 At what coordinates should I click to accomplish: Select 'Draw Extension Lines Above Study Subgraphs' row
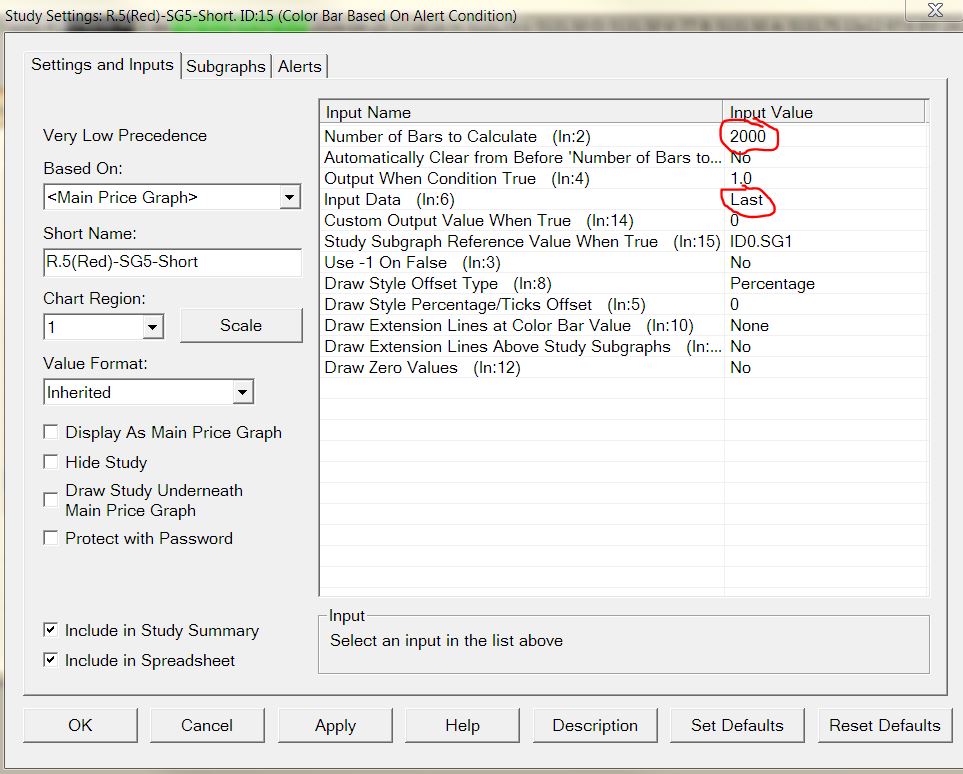tap(623, 346)
